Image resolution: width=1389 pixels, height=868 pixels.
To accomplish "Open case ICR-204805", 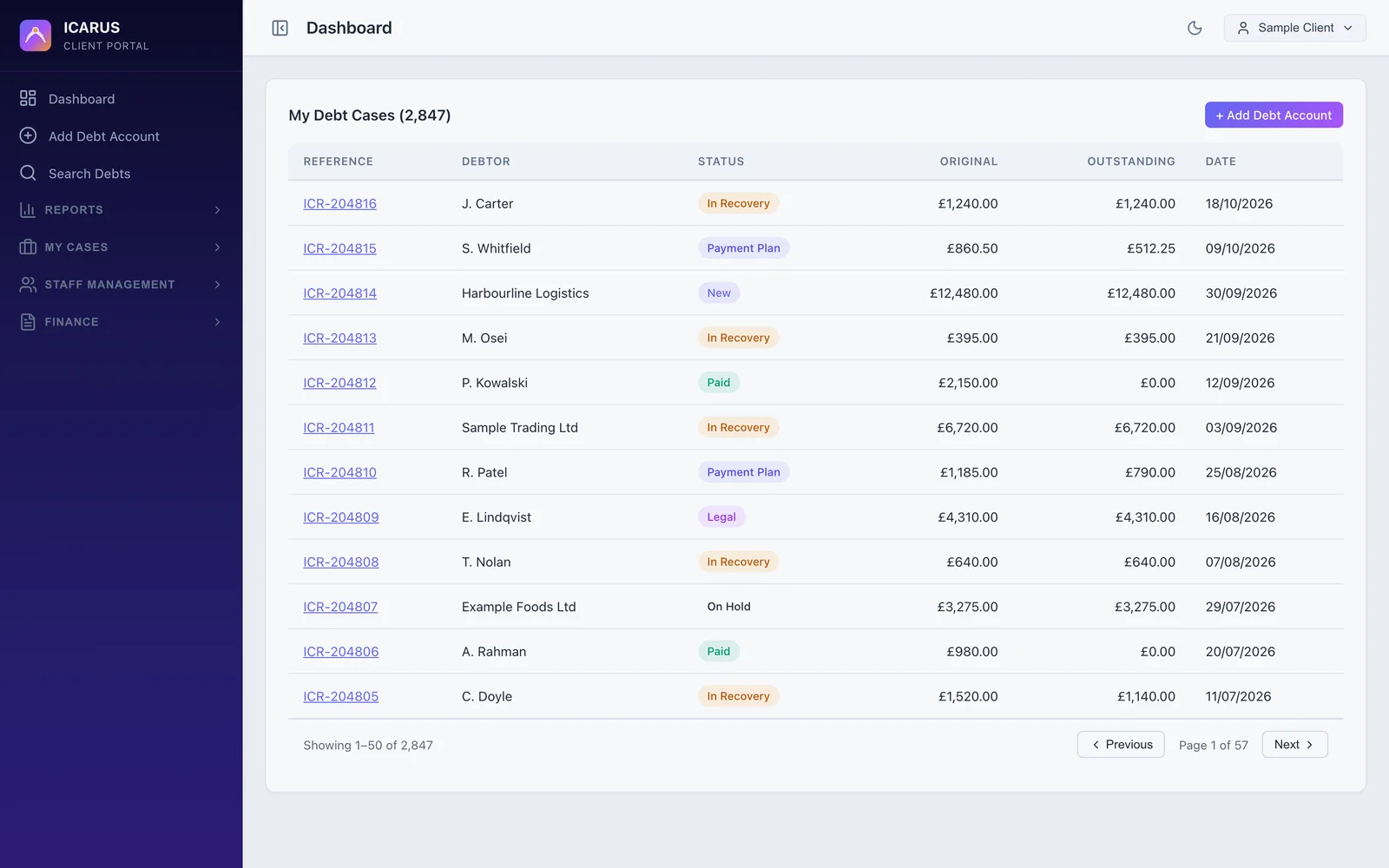I will click(x=340, y=696).
